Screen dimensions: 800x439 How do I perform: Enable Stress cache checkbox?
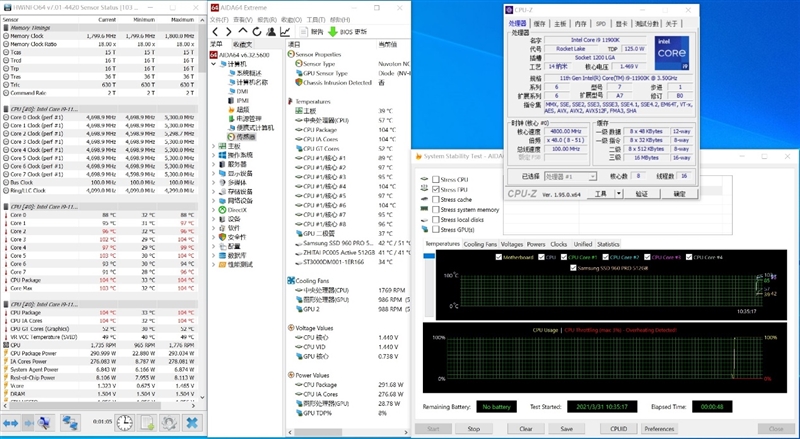(436, 200)
